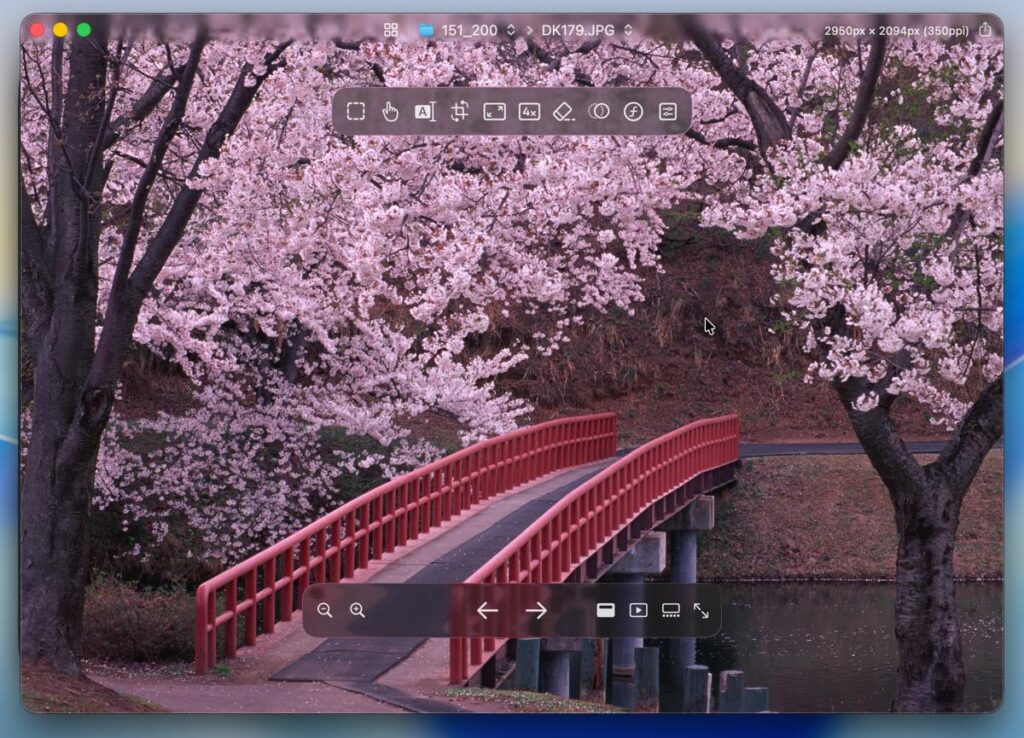Zoom in using the plus magnifier
Viewport: 1024px width, 738px height.
click(357, 610)
